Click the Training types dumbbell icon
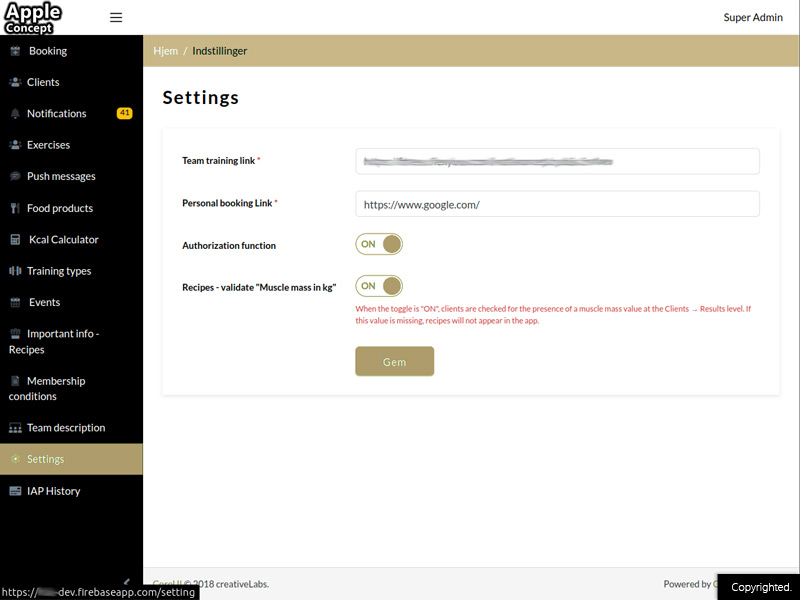This screenshot has width=800, height=600. pyautogui.click(x=15, y=271)
